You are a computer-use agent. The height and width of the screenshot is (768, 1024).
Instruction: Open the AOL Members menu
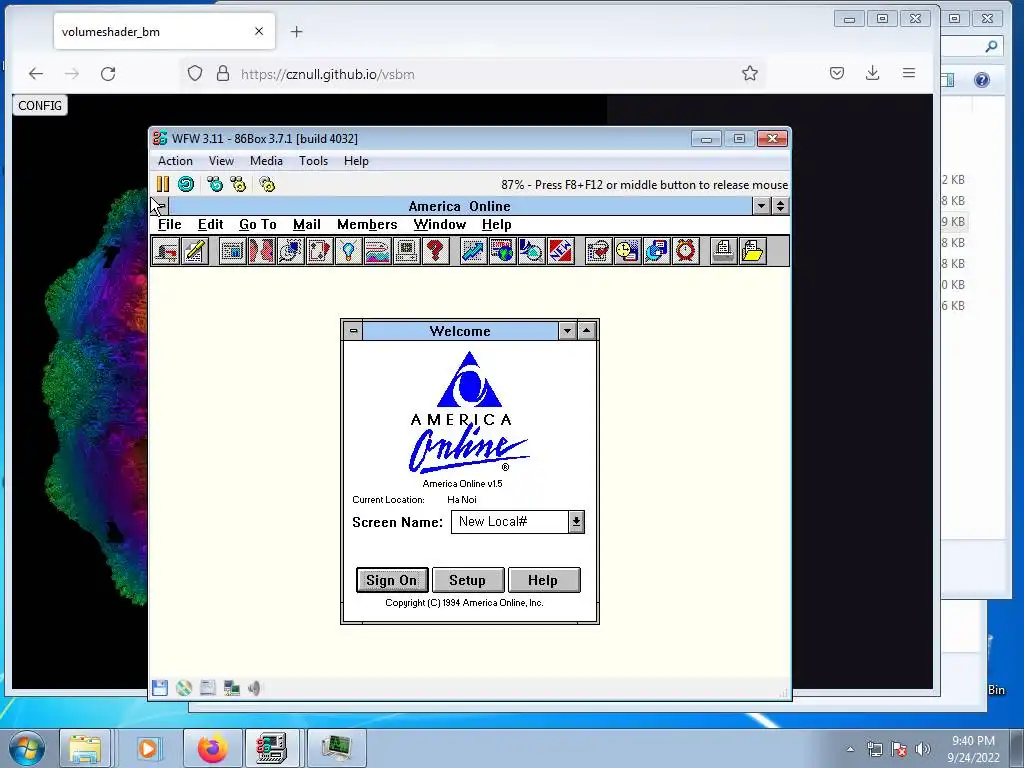[367, 225]
